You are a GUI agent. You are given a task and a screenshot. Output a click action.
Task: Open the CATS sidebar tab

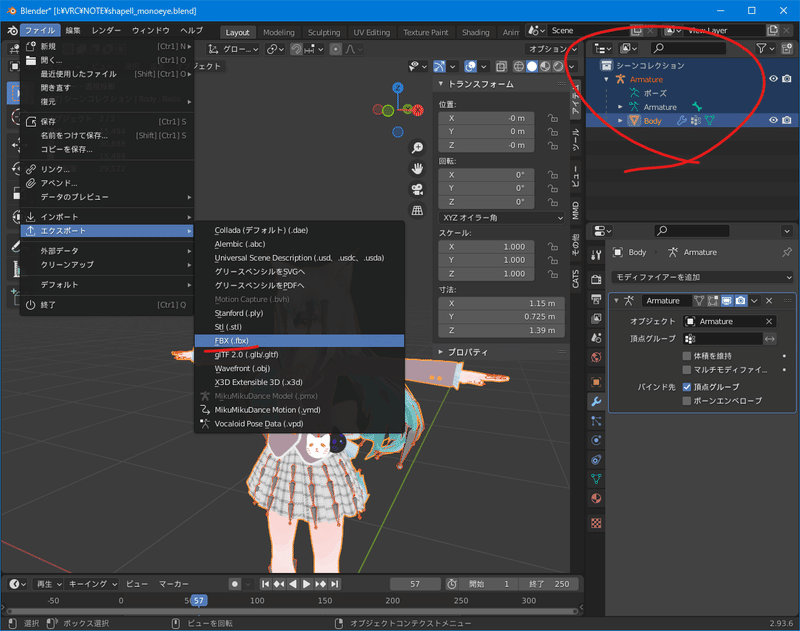pyautogui.click(x=576, y=279)
